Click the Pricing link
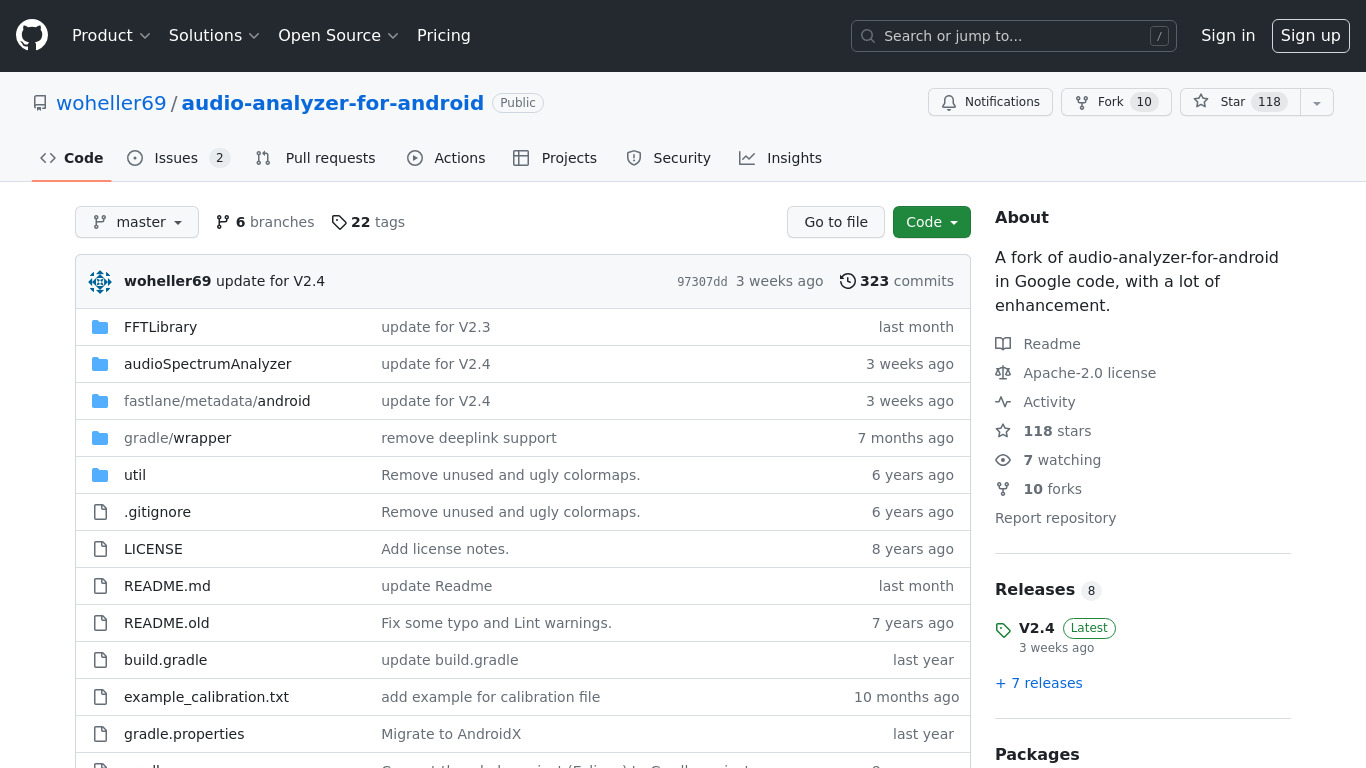 tap(444, 36)
